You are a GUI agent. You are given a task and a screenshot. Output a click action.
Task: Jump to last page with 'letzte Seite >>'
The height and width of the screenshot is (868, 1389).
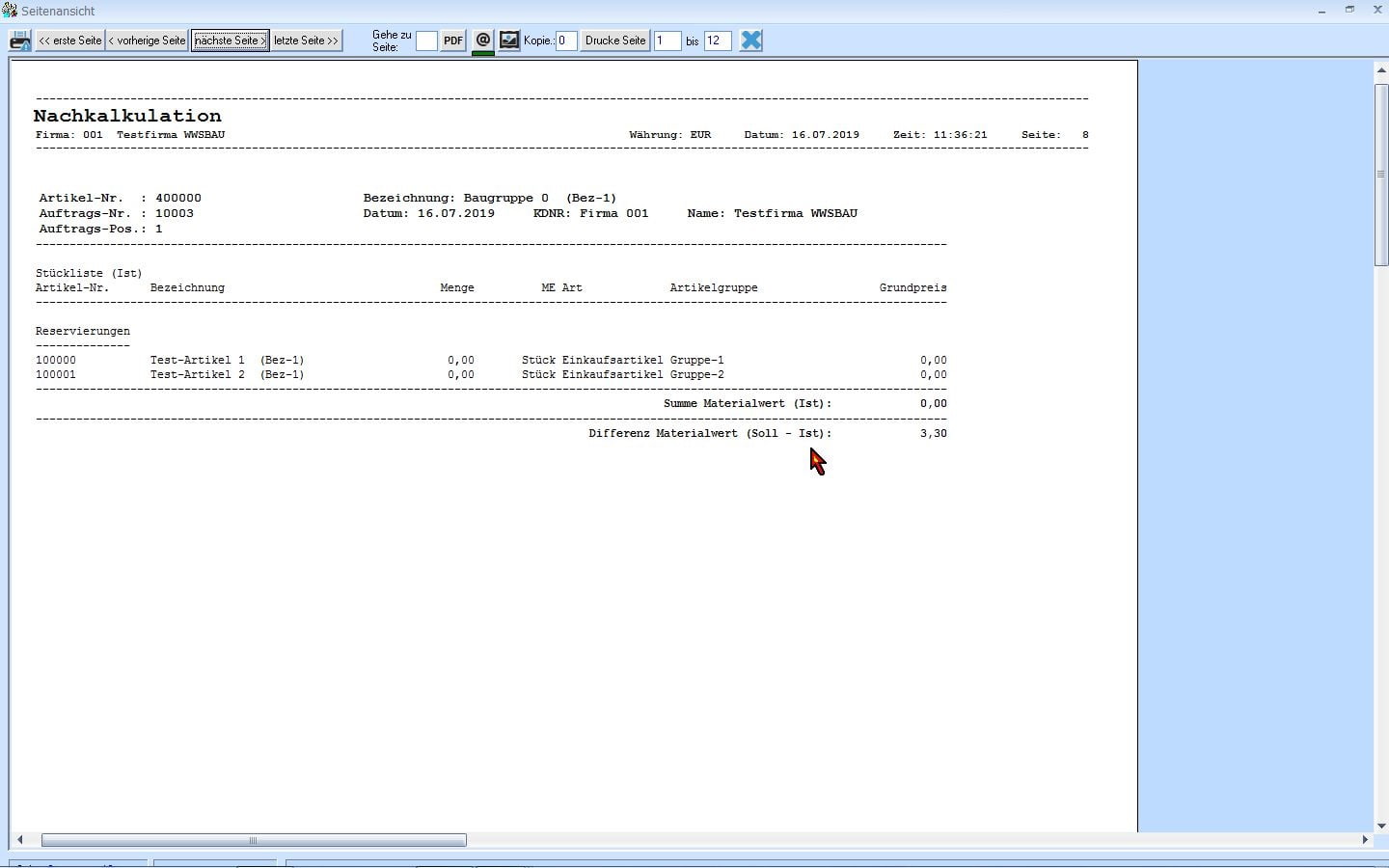(306, 41)
